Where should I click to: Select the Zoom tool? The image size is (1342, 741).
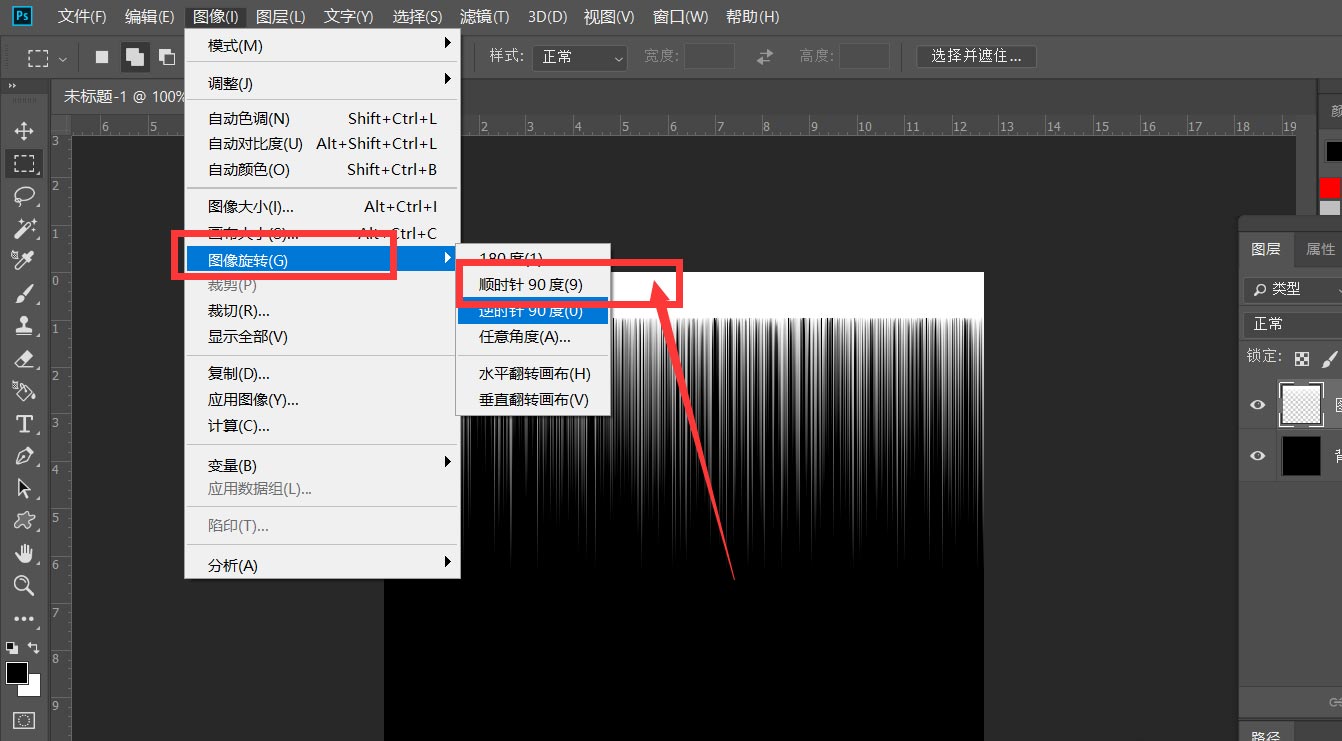(24, 585)
